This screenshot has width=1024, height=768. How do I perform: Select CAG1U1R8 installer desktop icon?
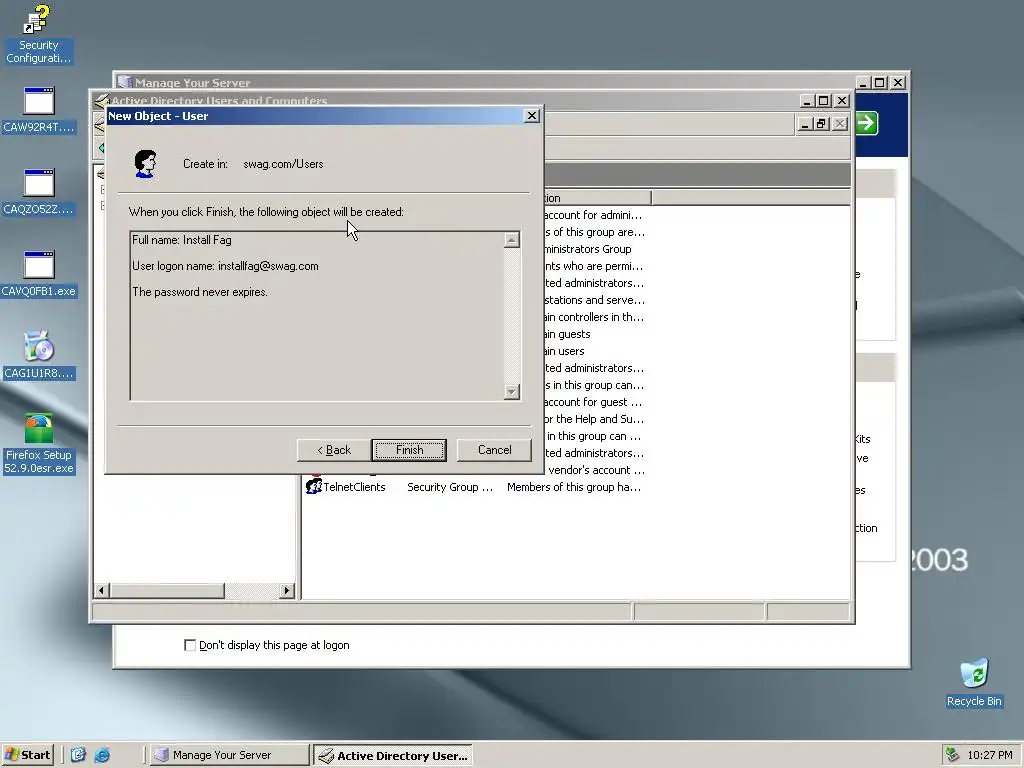pyautogui.click(x=39, y=356)
